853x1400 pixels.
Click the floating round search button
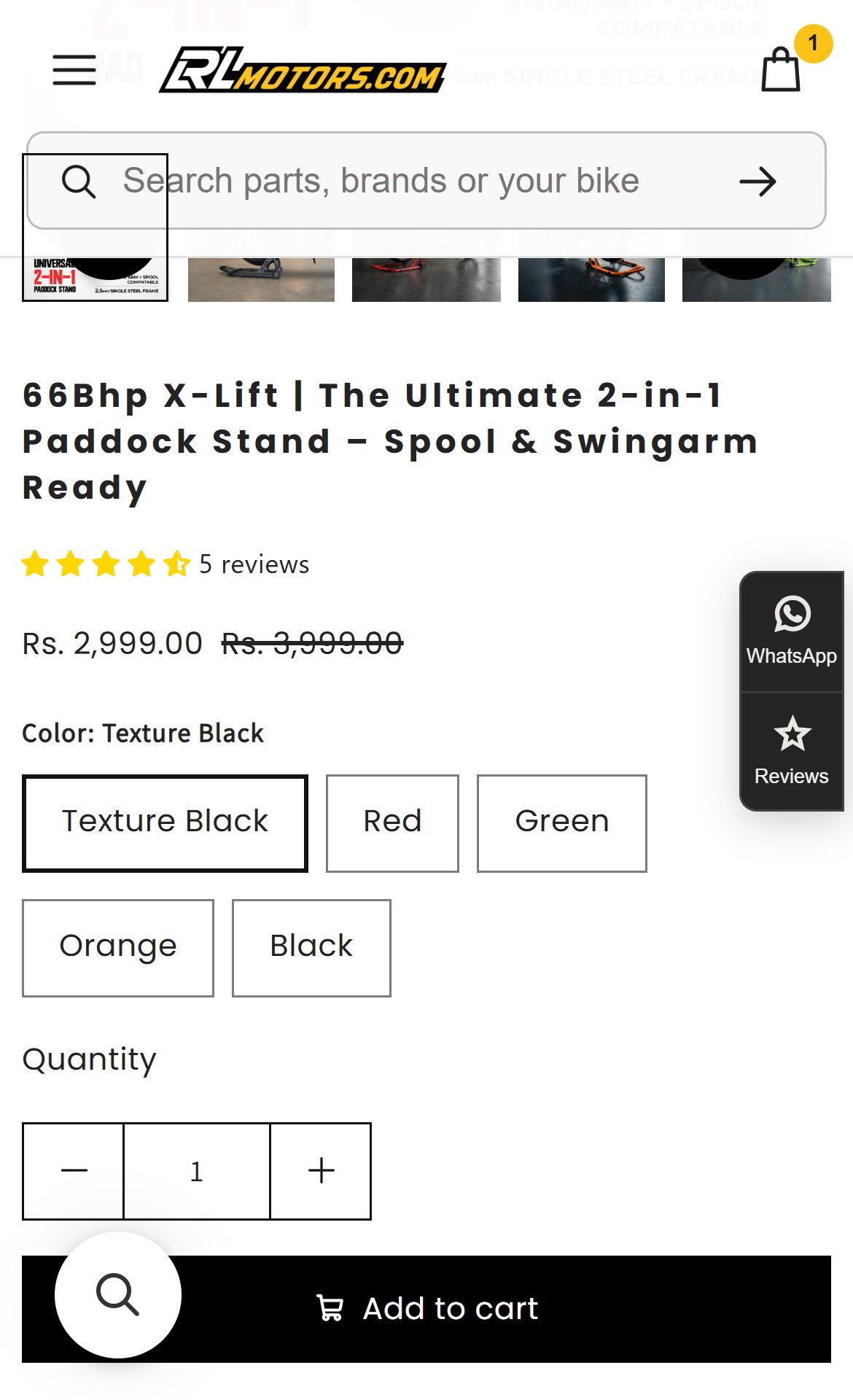118,1295
